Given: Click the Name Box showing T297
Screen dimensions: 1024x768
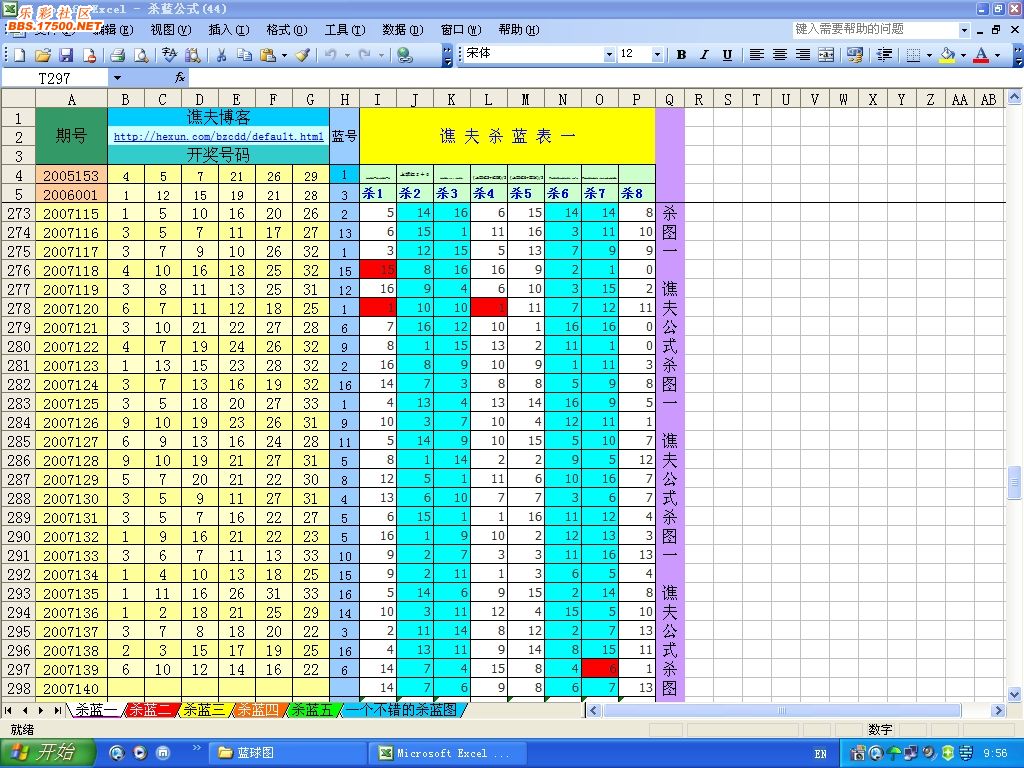Looking at the screenshot, I should click(55, 78).
